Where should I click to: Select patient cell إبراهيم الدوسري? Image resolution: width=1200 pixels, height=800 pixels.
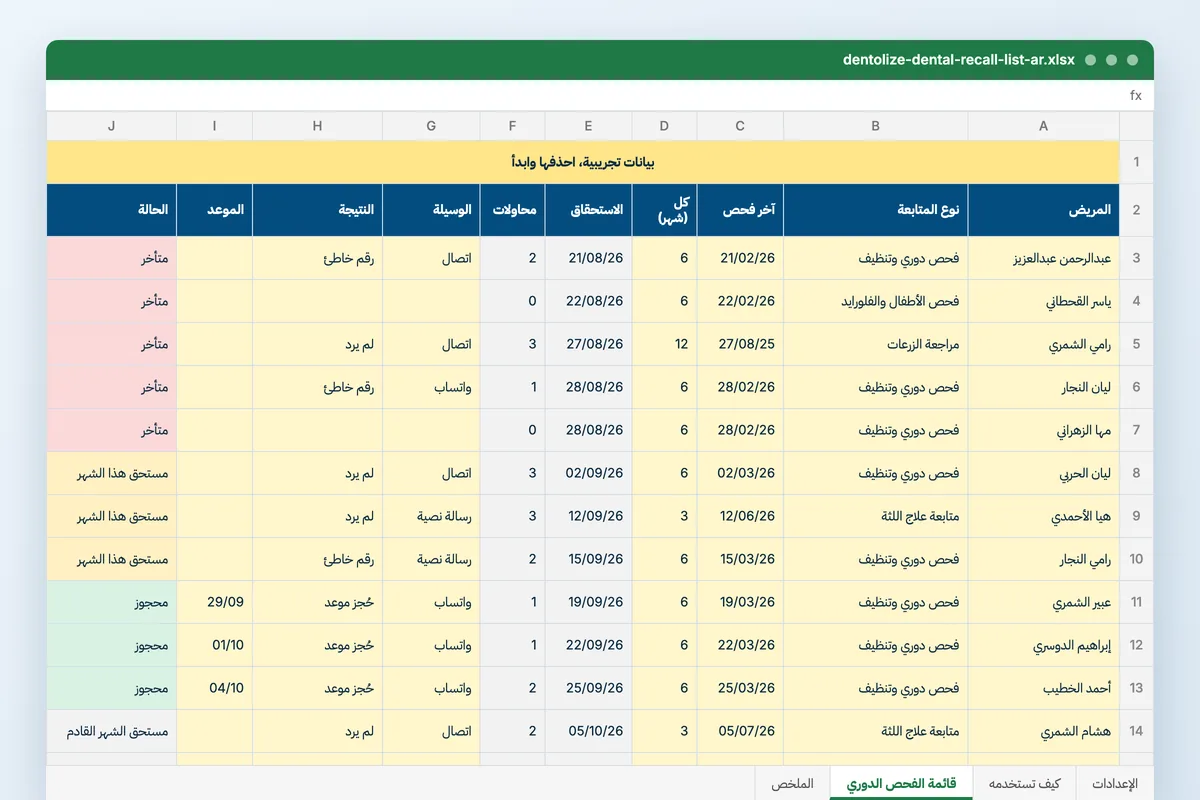(1043, 645)
